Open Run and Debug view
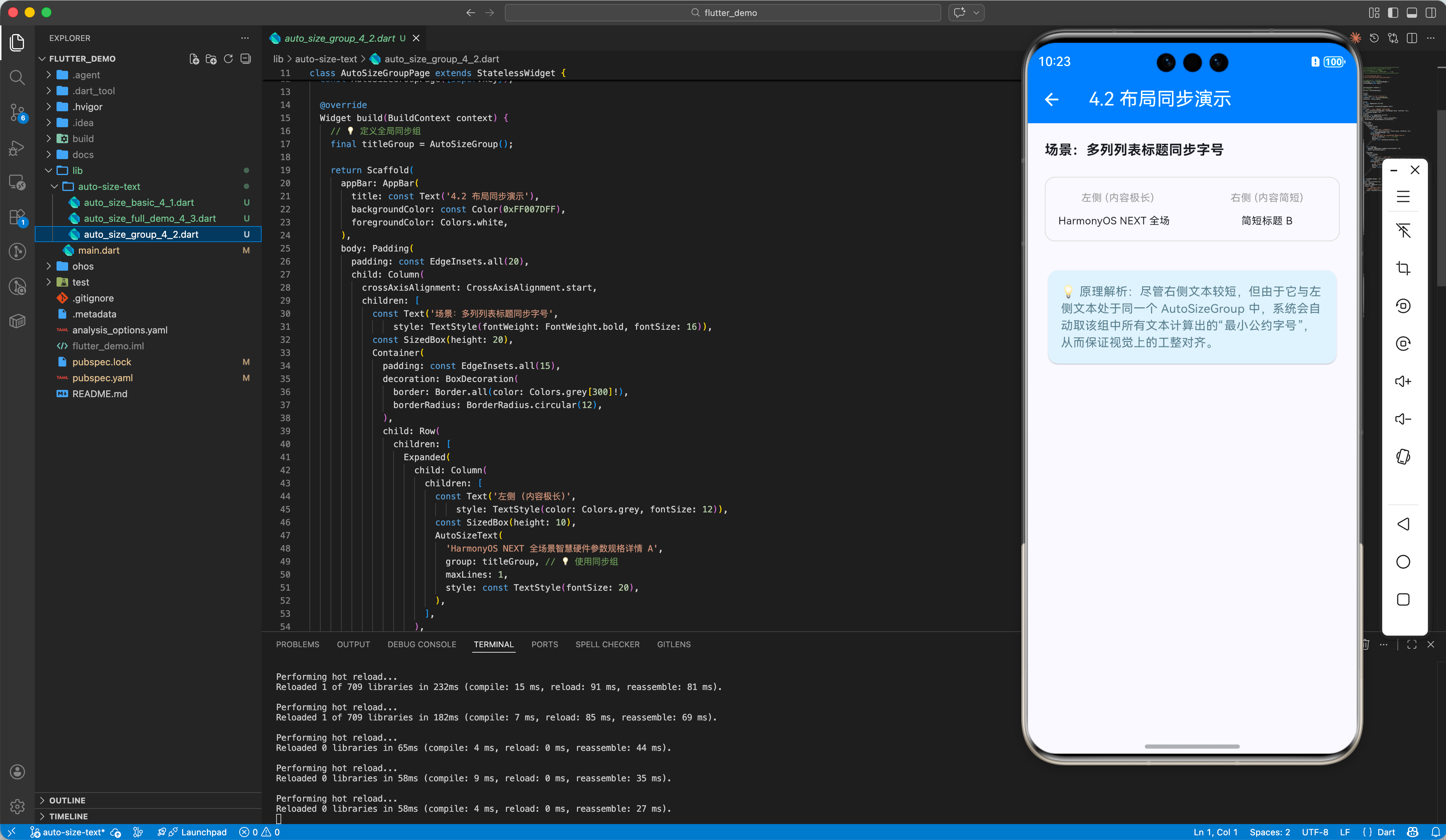This screenshot has height=840, width=1446. 17,148
